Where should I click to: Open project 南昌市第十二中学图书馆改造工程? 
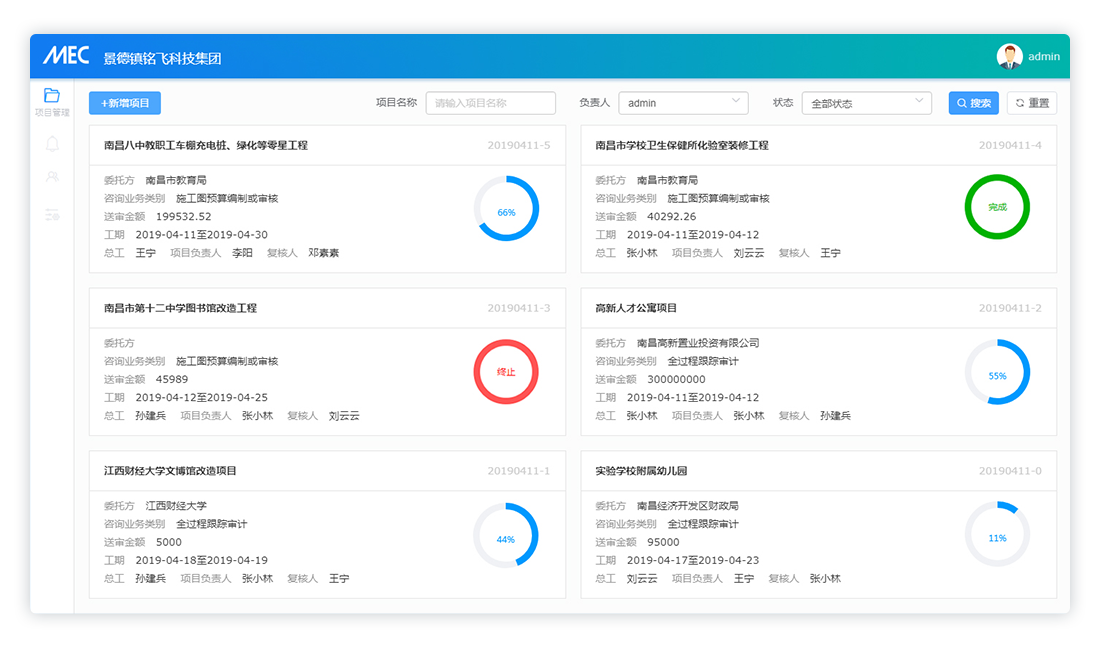click(181, 308)
